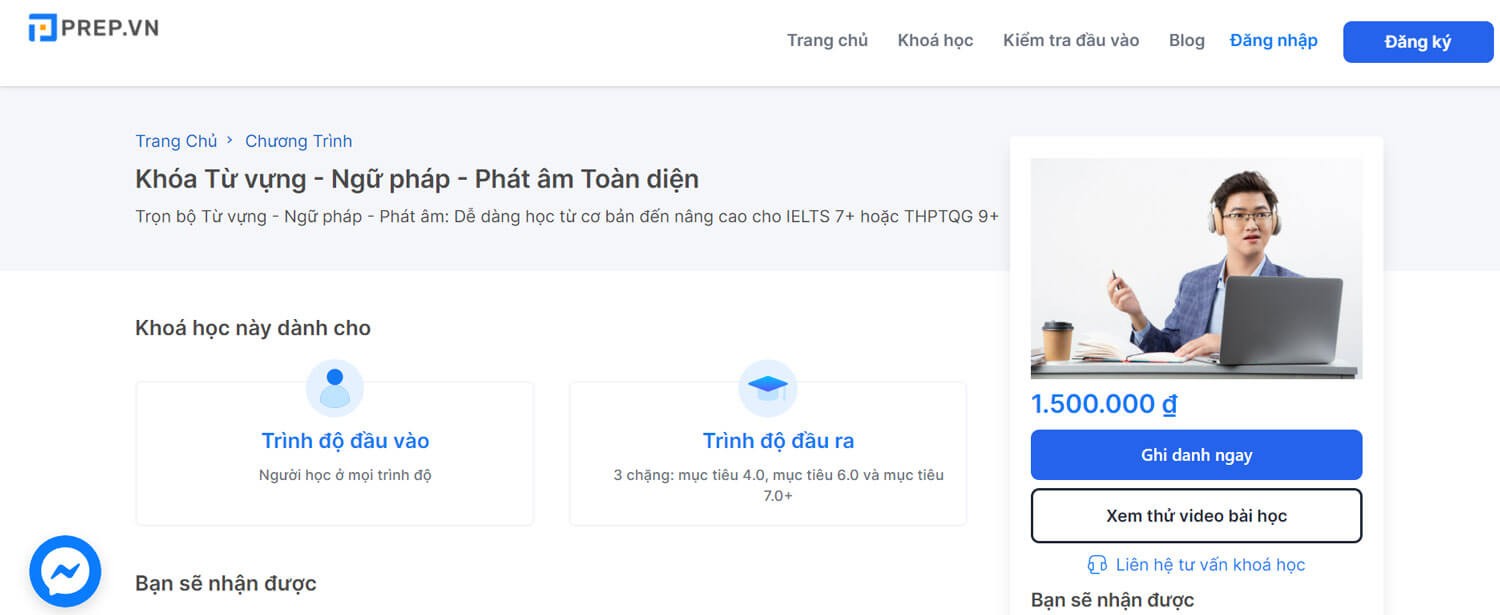Open Trang chủ from the navigation bar
Image resolution: width=1500 pixels, height=615 pixels.
pyautogui.click(x=827, y=40)
